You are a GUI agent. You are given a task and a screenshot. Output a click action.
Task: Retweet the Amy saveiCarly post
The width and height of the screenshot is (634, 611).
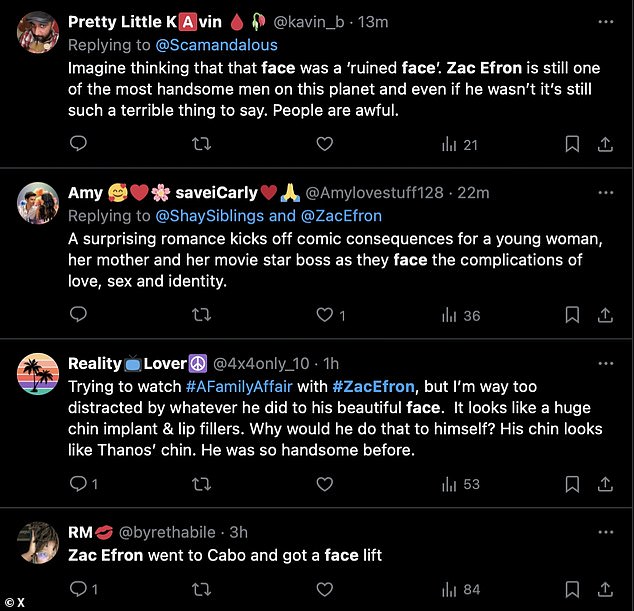tap(201, 315)
